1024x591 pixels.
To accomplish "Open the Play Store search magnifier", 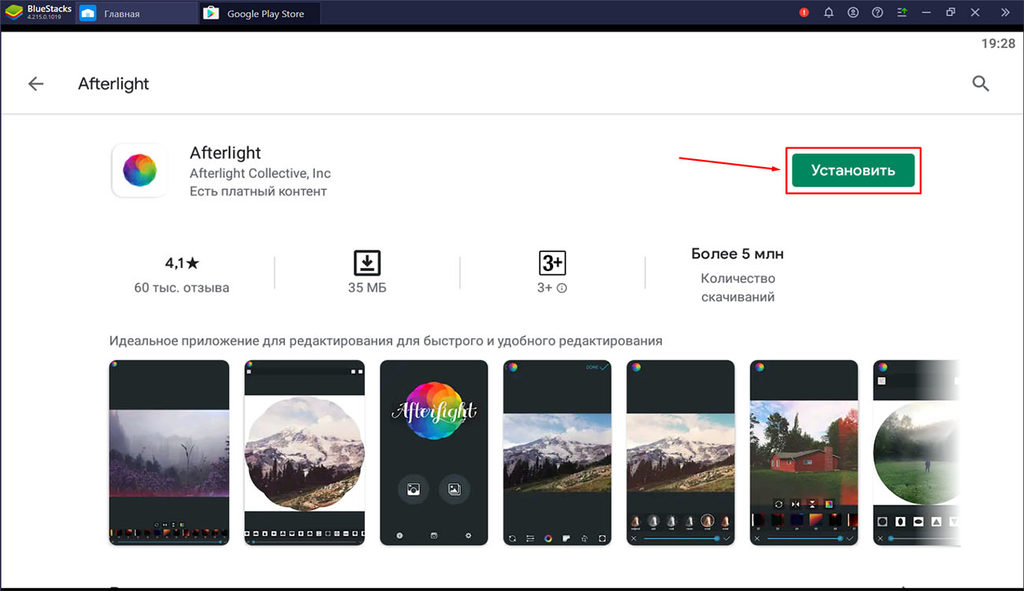I will 980,84.
